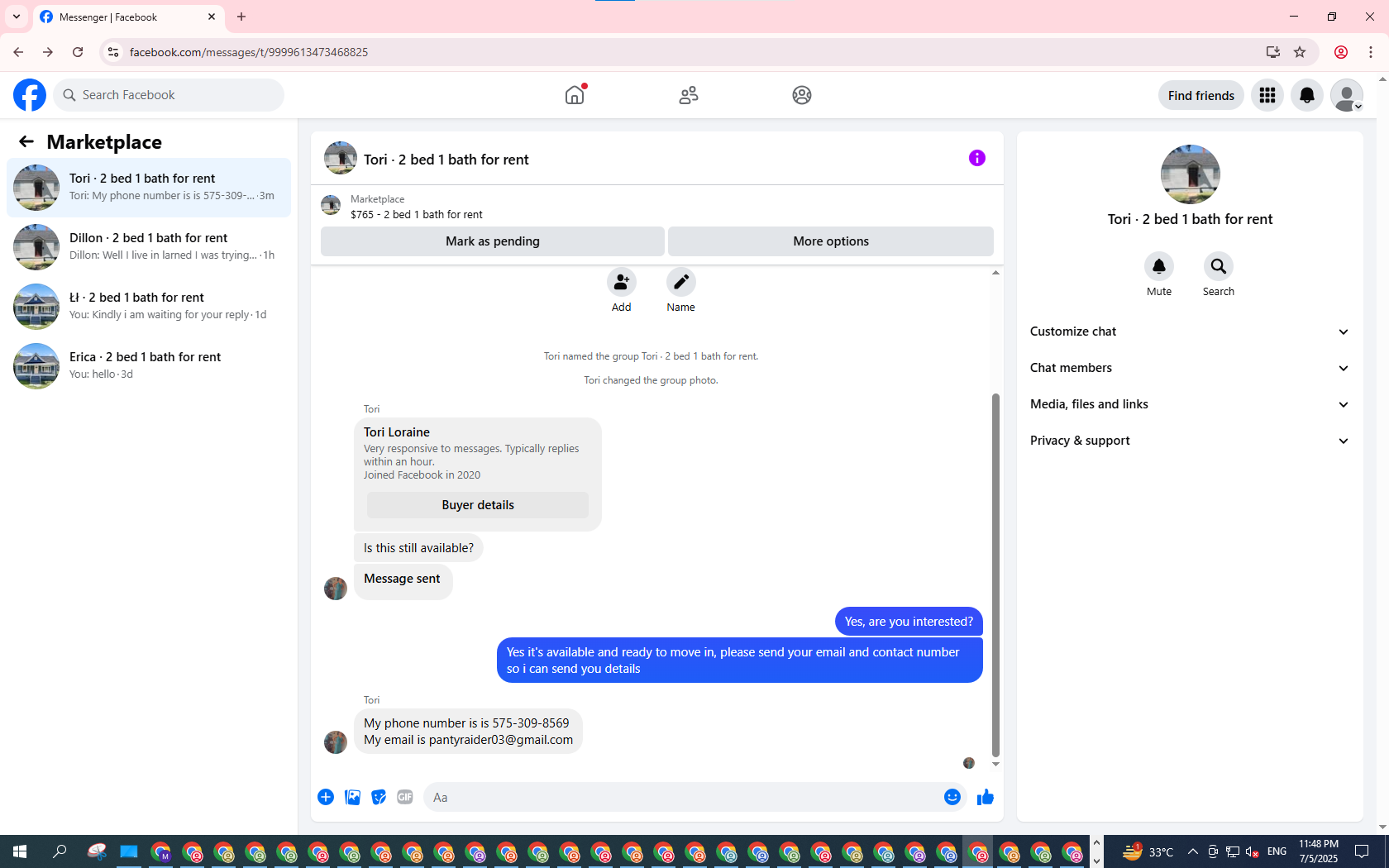
Task: View site information icon in address bar
Action: tap(113, 52)
